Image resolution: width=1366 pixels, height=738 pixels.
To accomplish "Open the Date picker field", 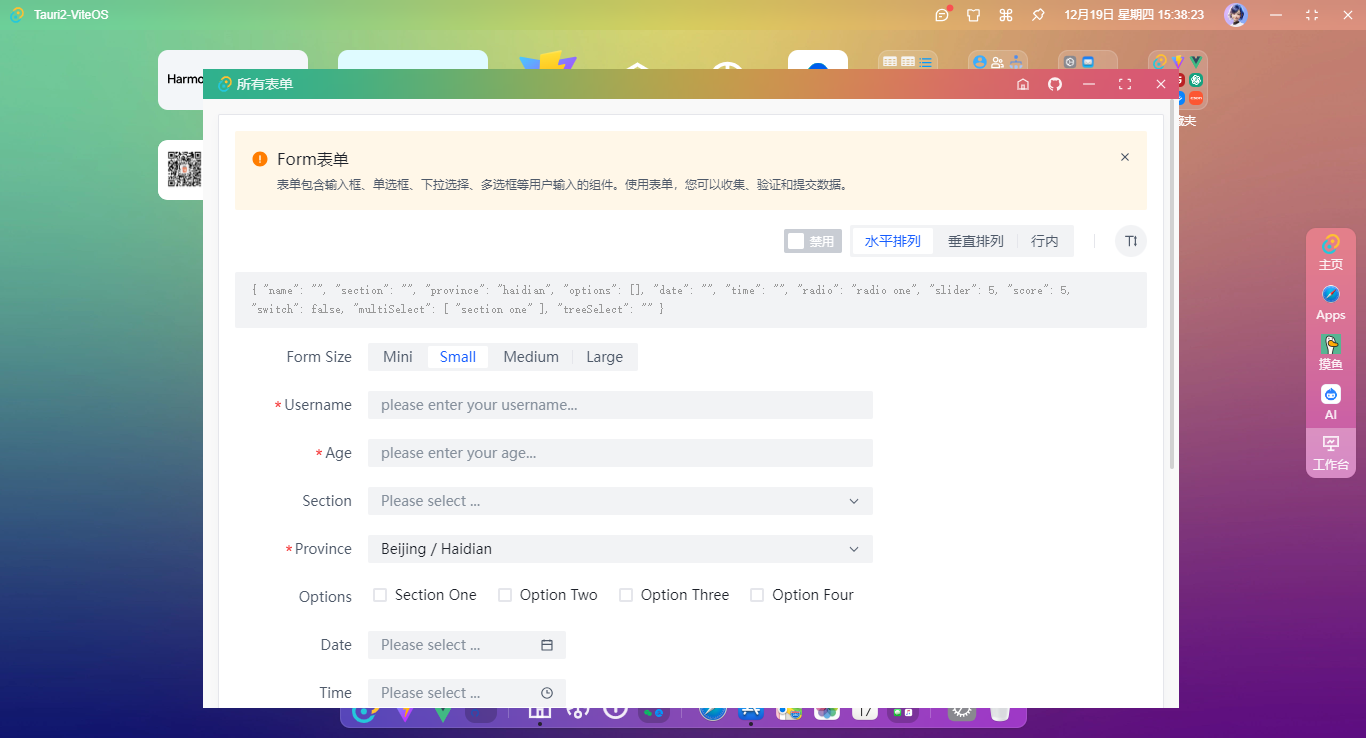I will (x=467, y=645).
